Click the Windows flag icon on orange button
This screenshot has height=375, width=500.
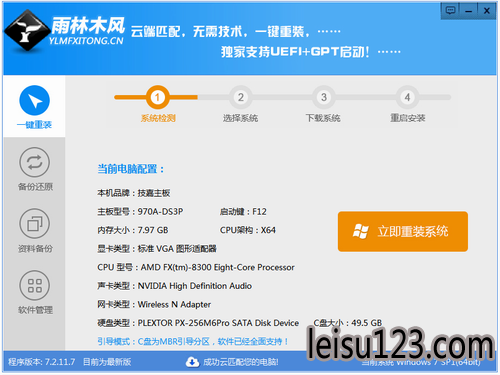[x=361, y=231]
